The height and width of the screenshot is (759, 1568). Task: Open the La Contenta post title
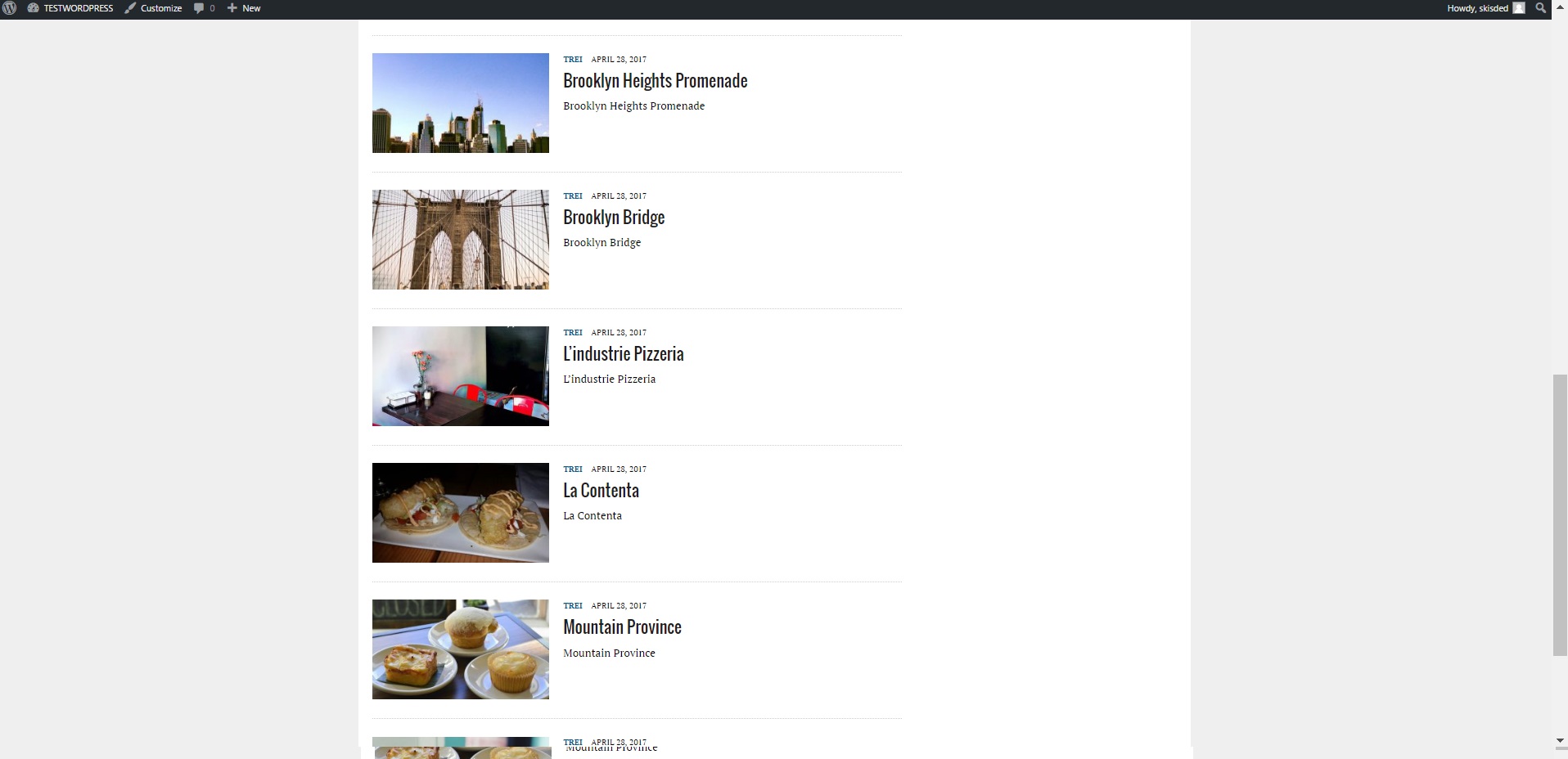click(x=602, y=491)
